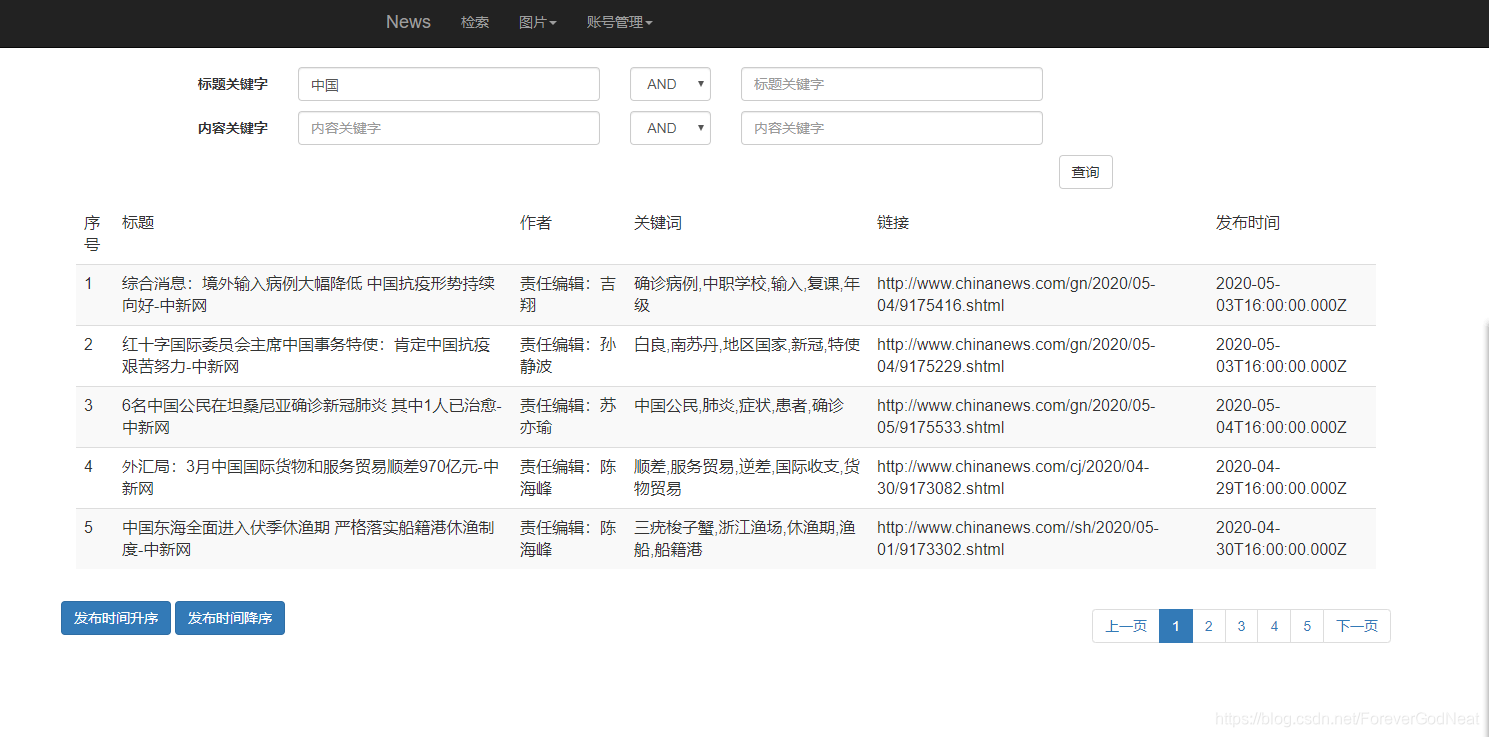1489x737 pixels.
Task: Click keywords cell 三疣梭子蟹,浙江渔场,休渔期
Action: (745, 538)
